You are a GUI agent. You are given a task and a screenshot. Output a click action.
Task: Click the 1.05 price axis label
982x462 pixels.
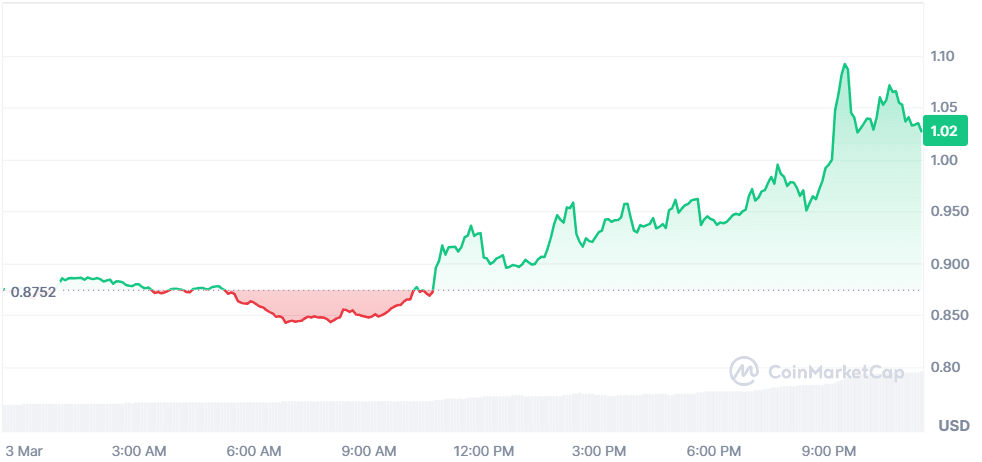[x=942, y=107]
